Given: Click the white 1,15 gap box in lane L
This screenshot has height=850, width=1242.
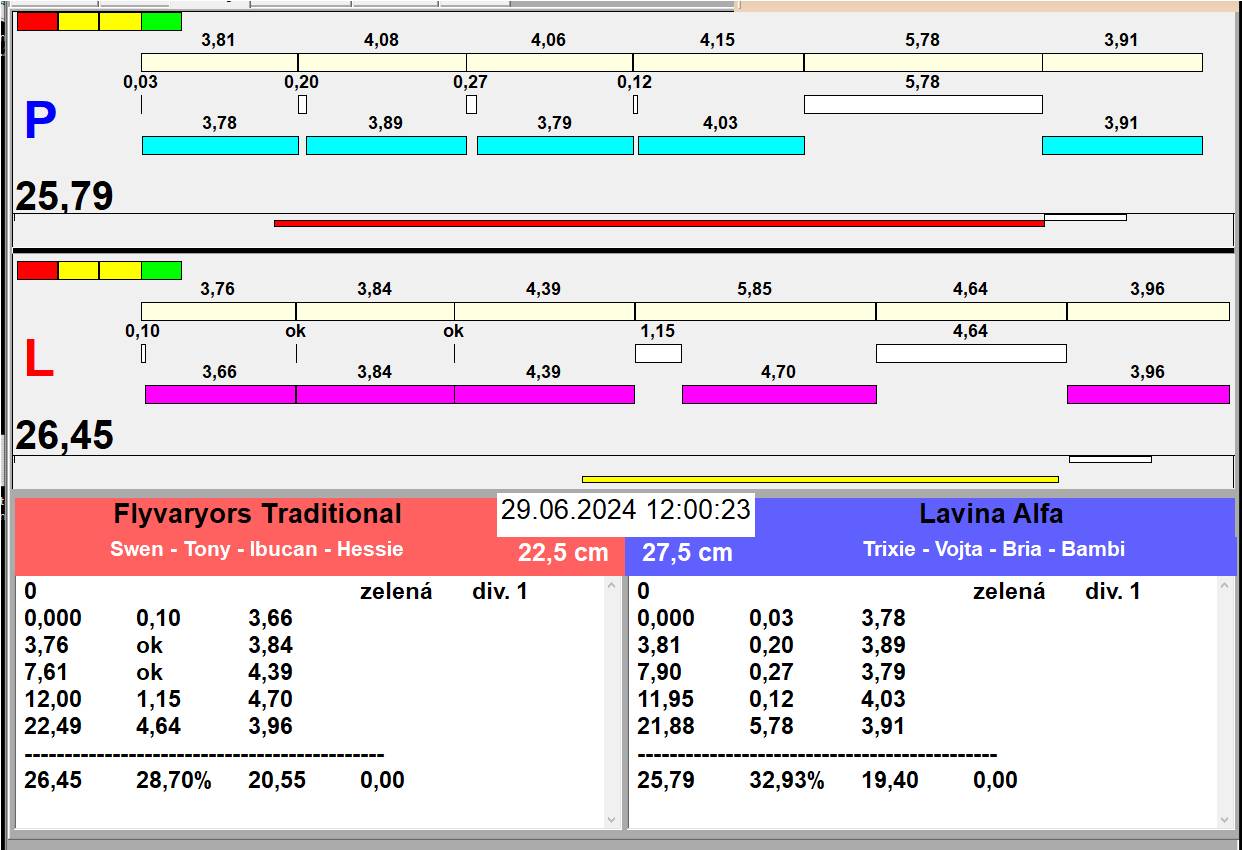Looking at the screenshot, I should tap(658, 353).
